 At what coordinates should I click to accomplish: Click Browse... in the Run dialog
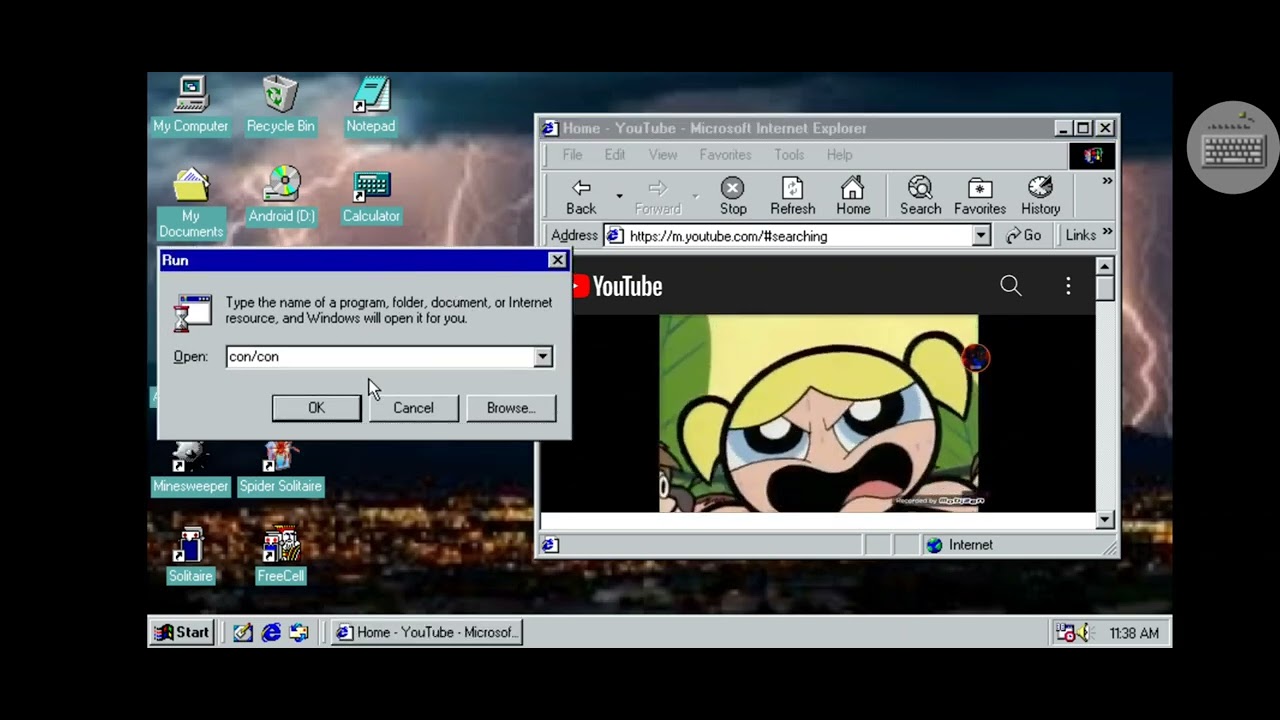click(511, 408)
